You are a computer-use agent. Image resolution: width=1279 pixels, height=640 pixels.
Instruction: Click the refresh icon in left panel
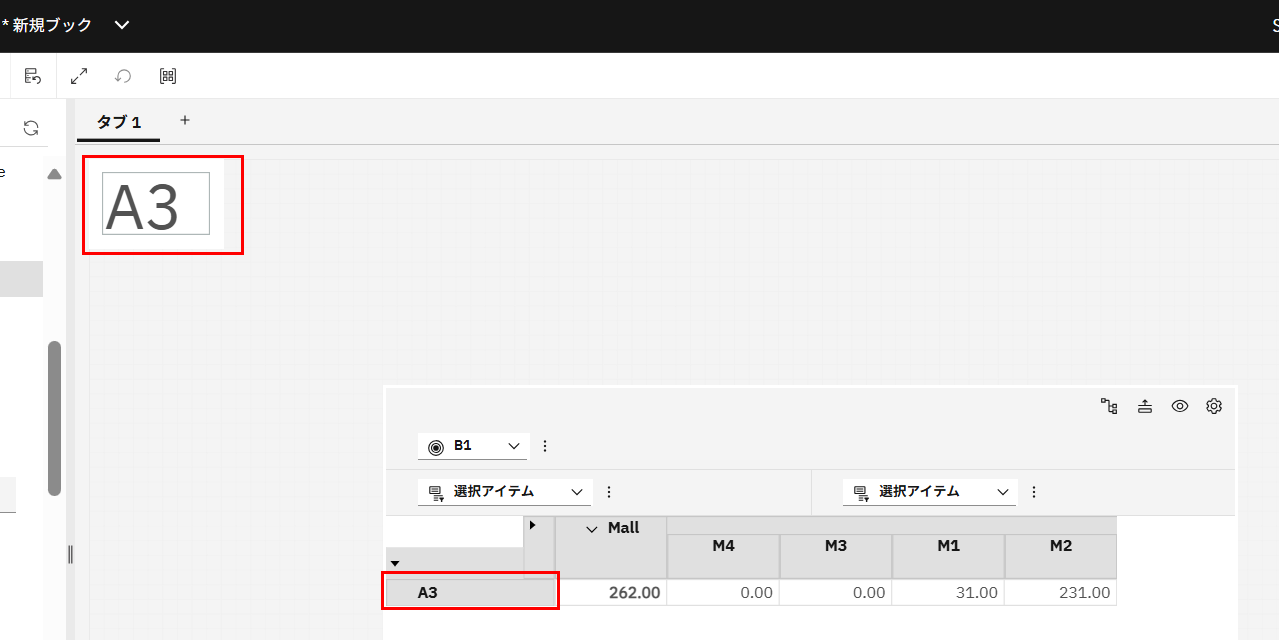click(x=31, y=128)
